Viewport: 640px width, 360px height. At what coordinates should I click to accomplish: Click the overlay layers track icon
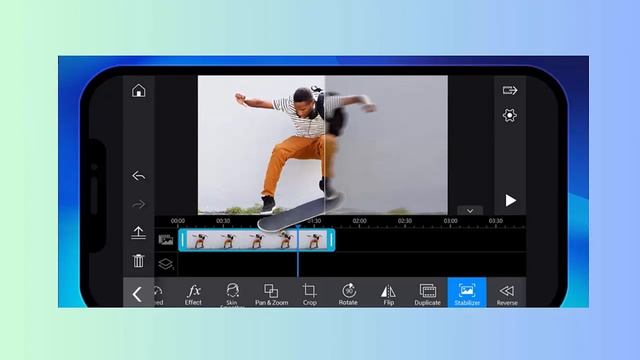tap(166, 264)
